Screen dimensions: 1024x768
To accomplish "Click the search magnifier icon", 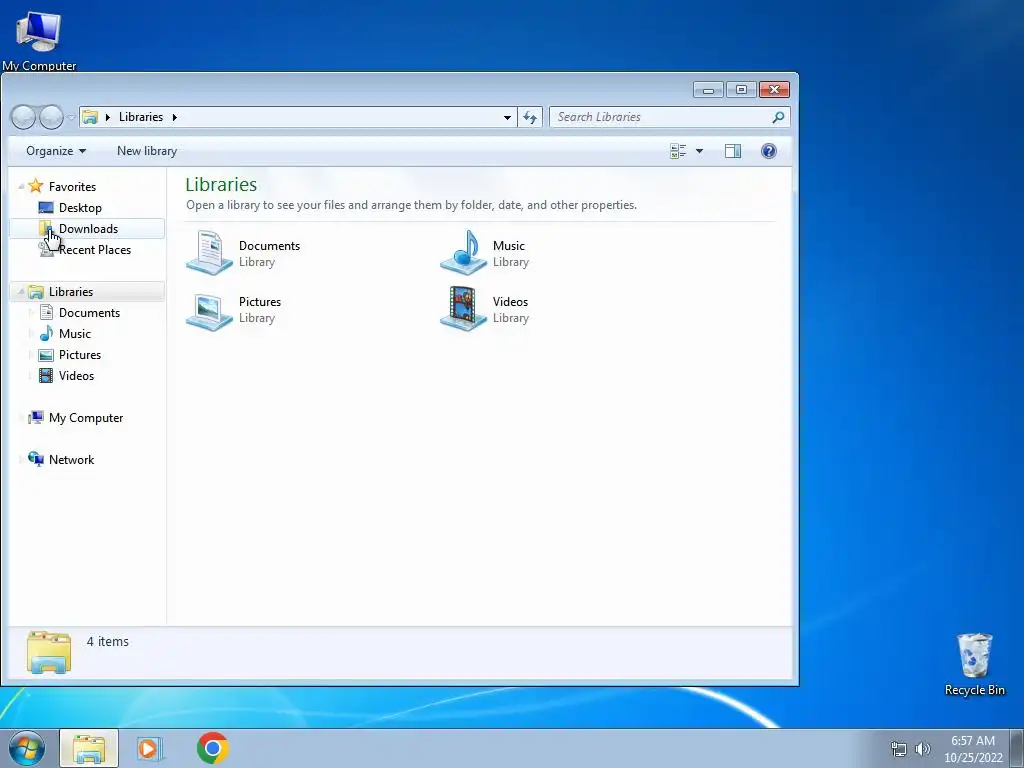I will point(778,118).
